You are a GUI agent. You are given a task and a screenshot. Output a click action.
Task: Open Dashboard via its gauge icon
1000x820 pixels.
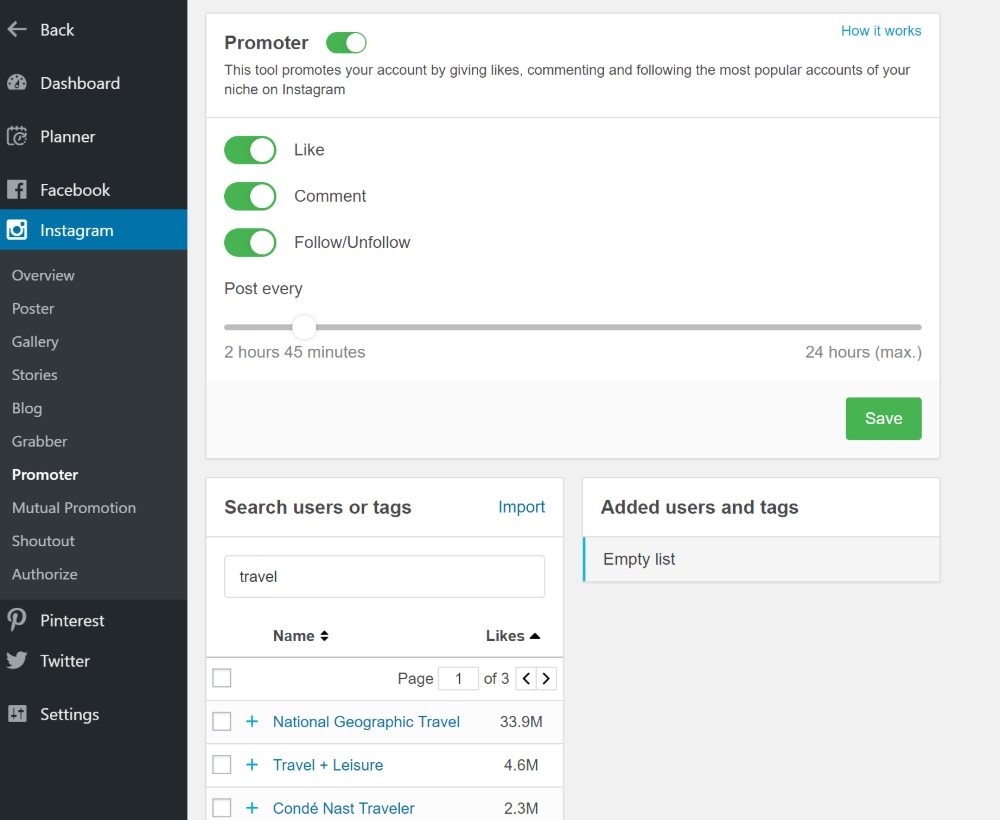[x=17, y=83]
